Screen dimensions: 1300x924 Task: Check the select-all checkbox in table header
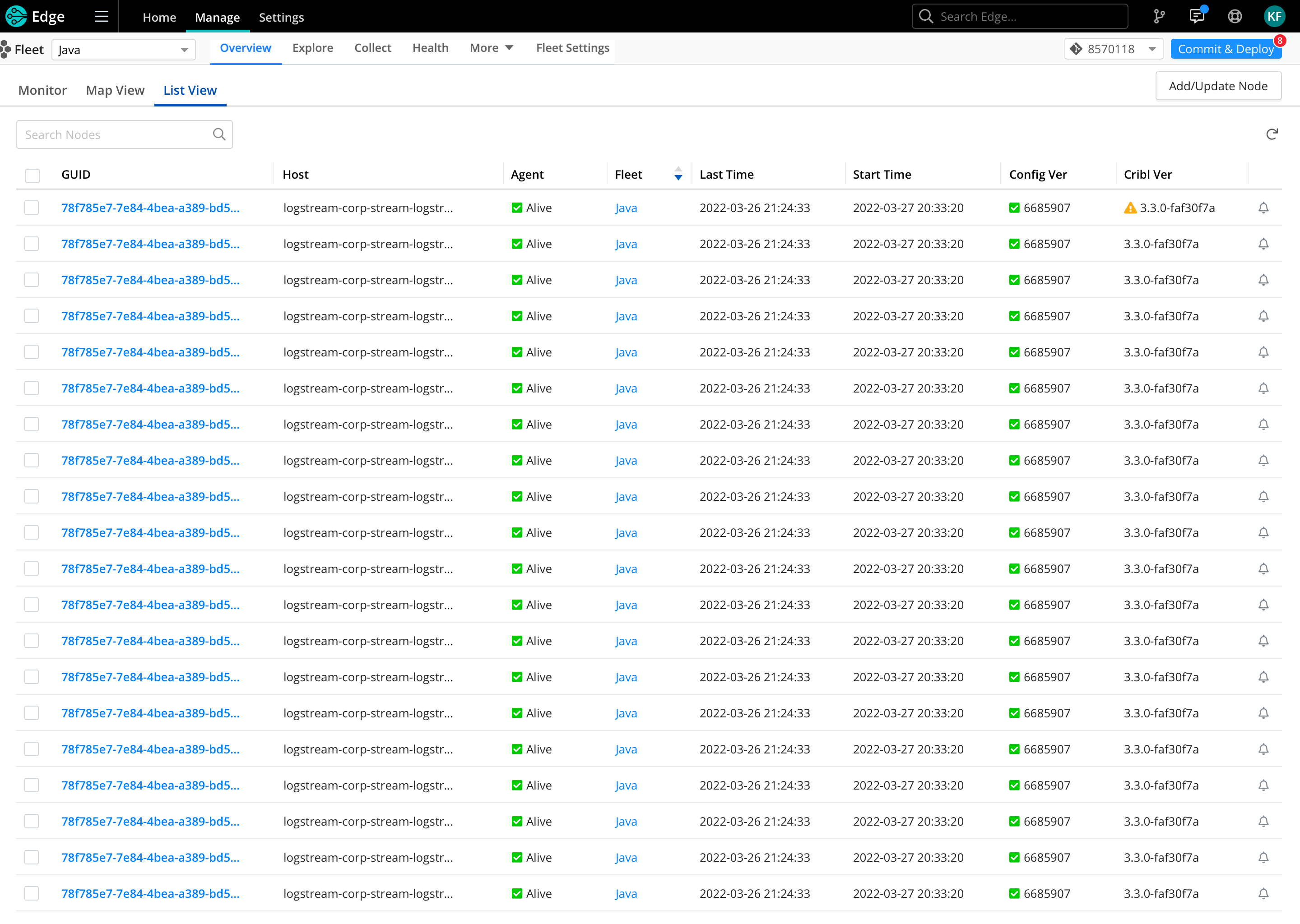32,175
